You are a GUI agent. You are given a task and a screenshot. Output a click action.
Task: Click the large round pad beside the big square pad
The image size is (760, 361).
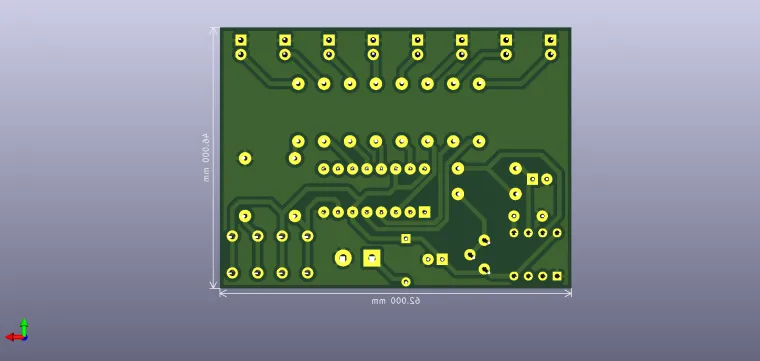click(x=343, y=258)
